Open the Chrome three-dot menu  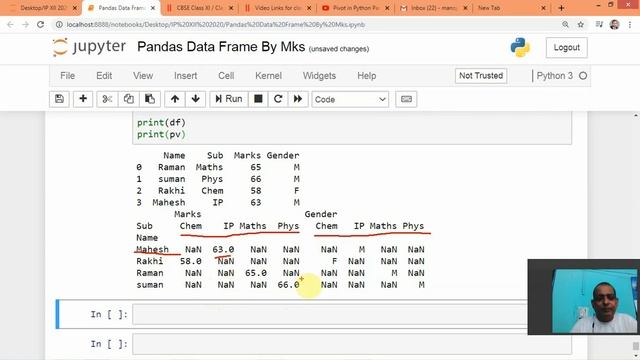(x=630, y=24)
